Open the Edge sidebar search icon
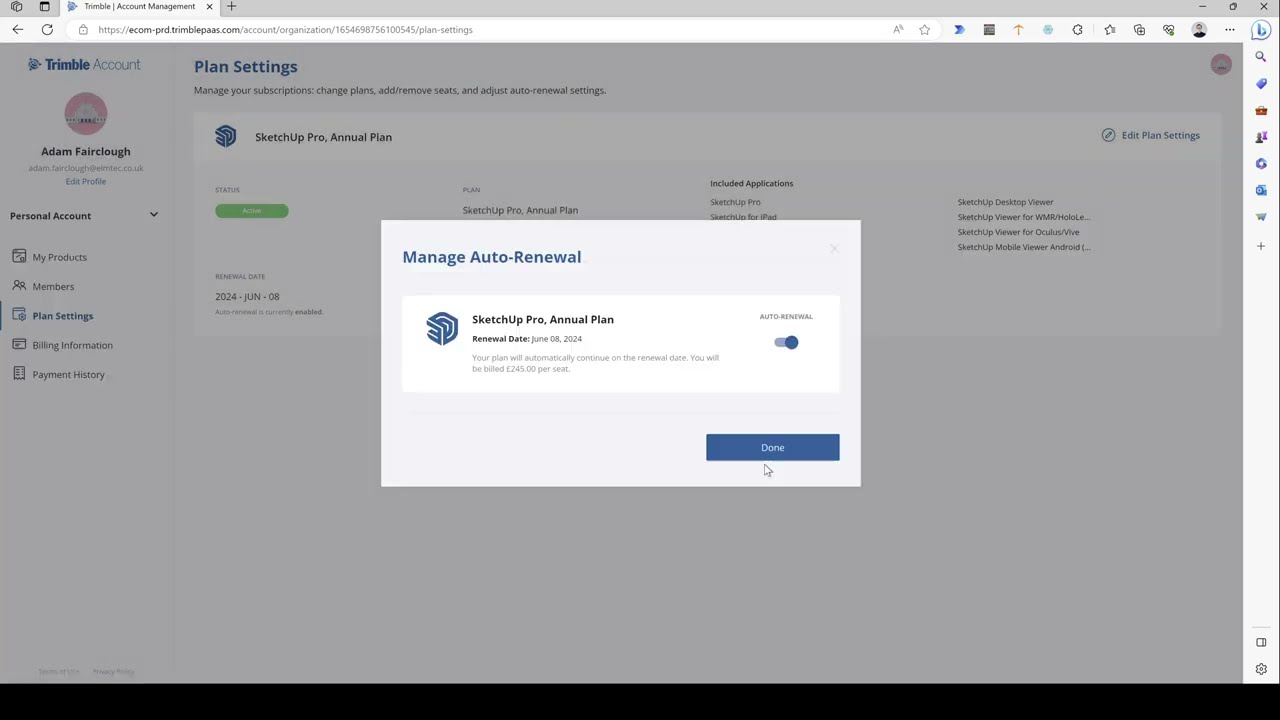 [1261, 57]
